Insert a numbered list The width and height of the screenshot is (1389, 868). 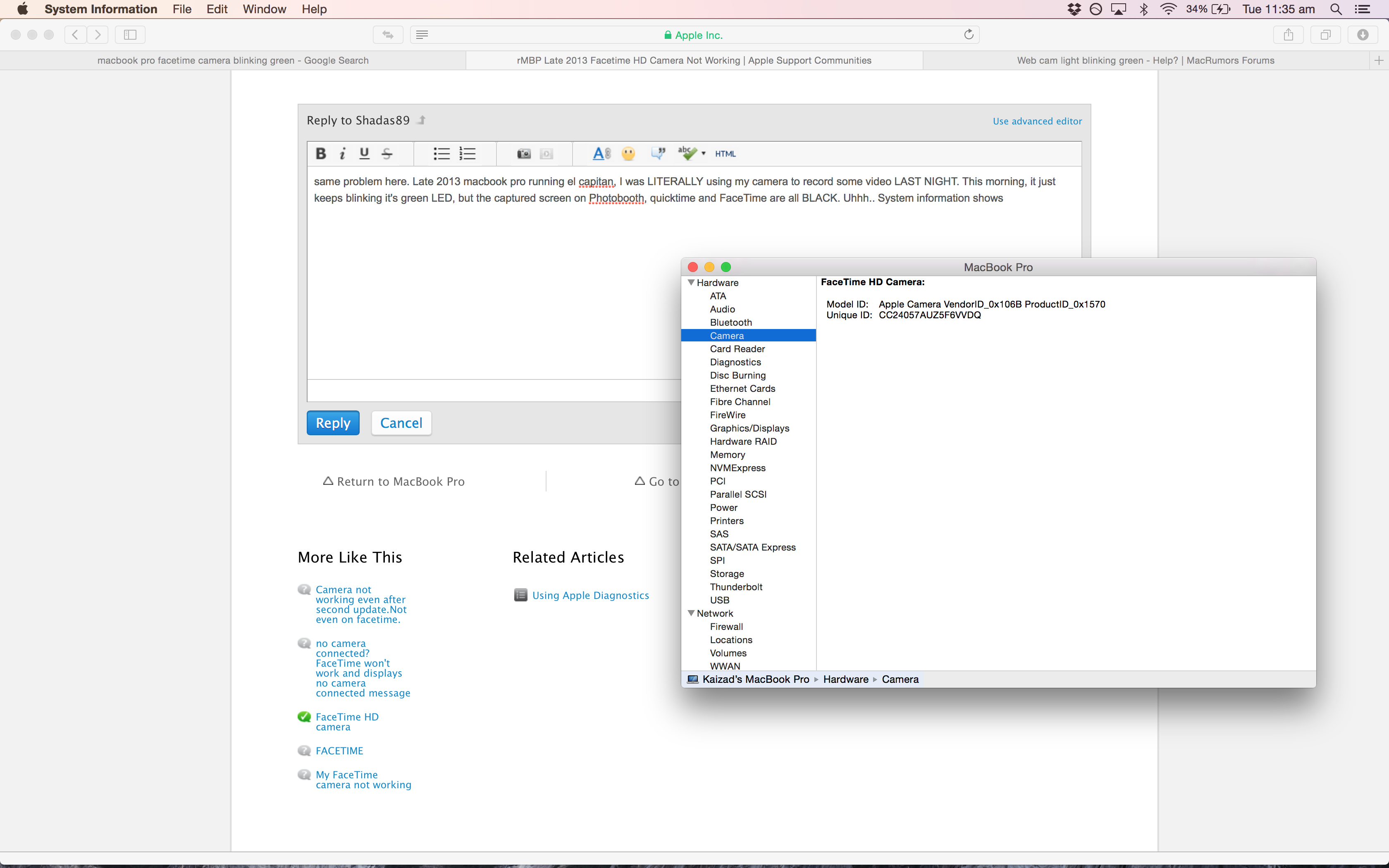click(467, 153)
